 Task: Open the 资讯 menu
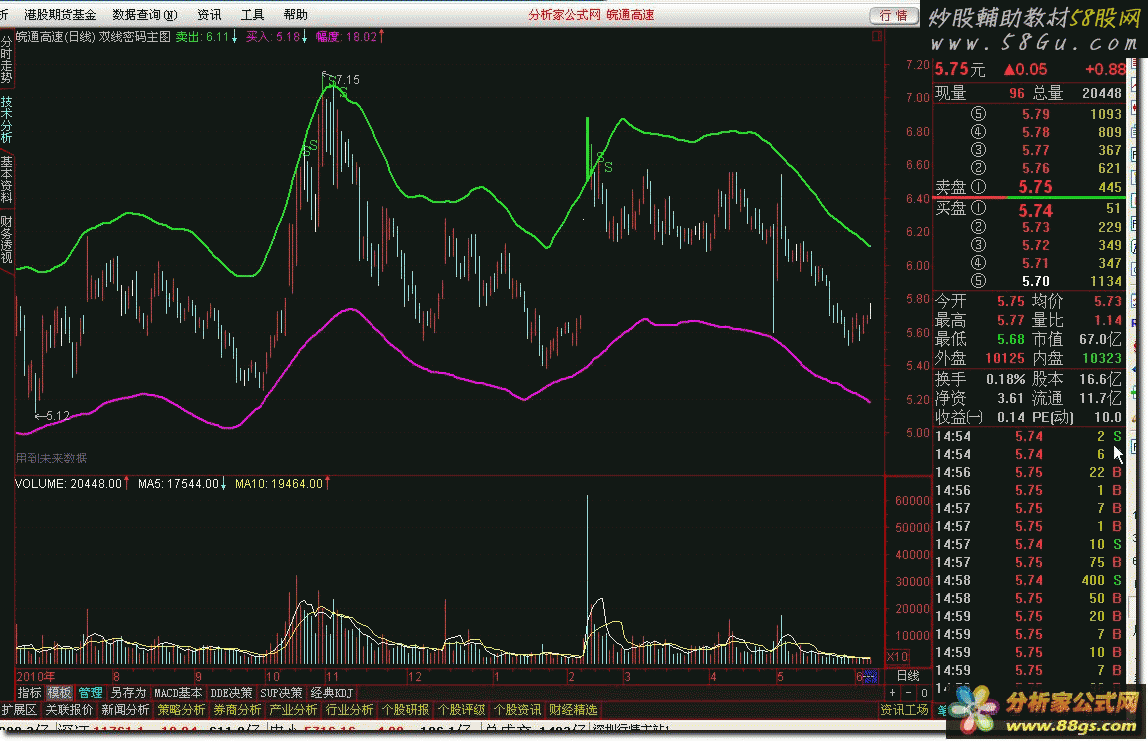coord(209,15)
